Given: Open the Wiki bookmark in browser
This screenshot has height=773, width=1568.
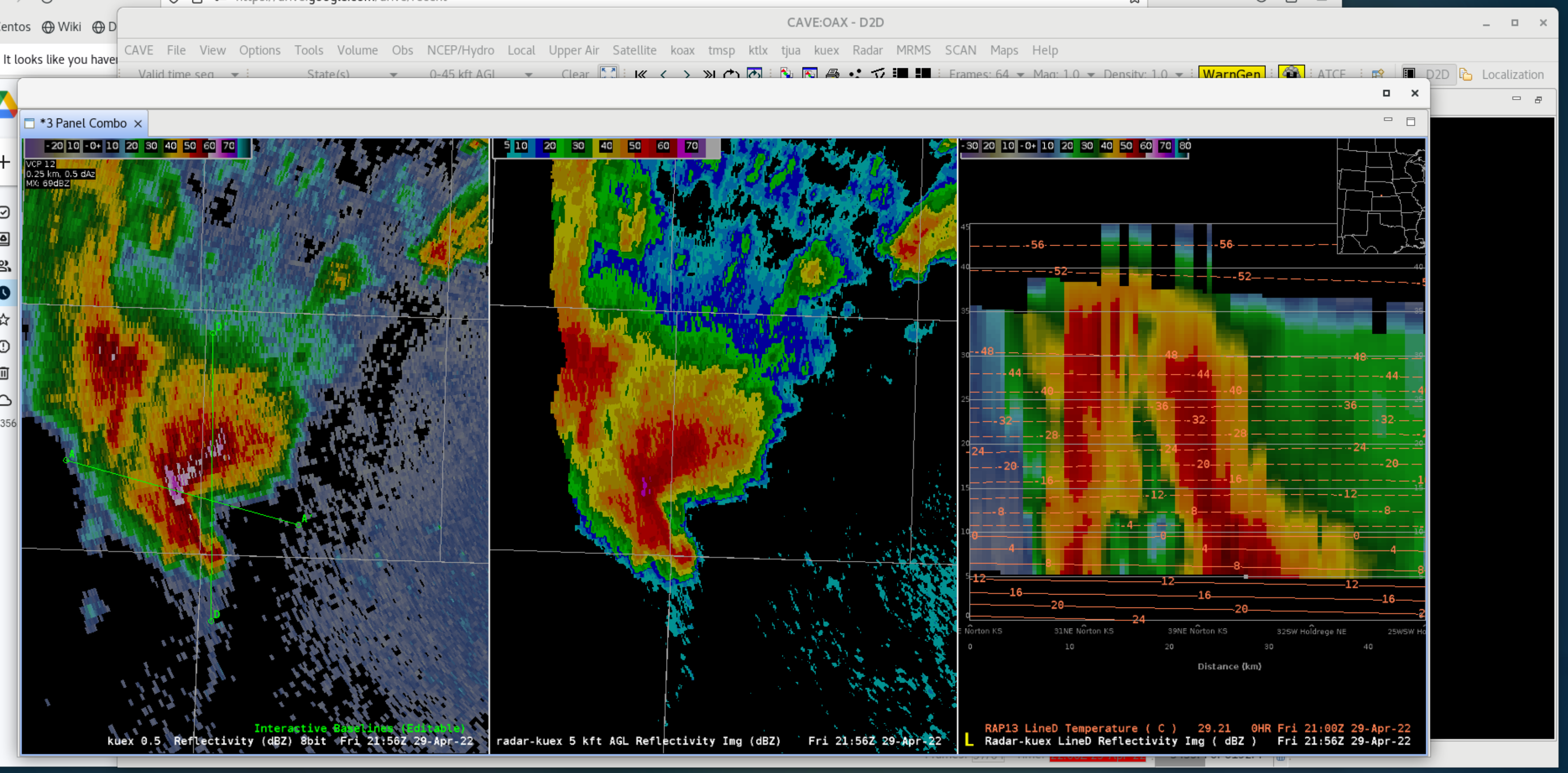Looking at the screenshot, I should (61, 27).
